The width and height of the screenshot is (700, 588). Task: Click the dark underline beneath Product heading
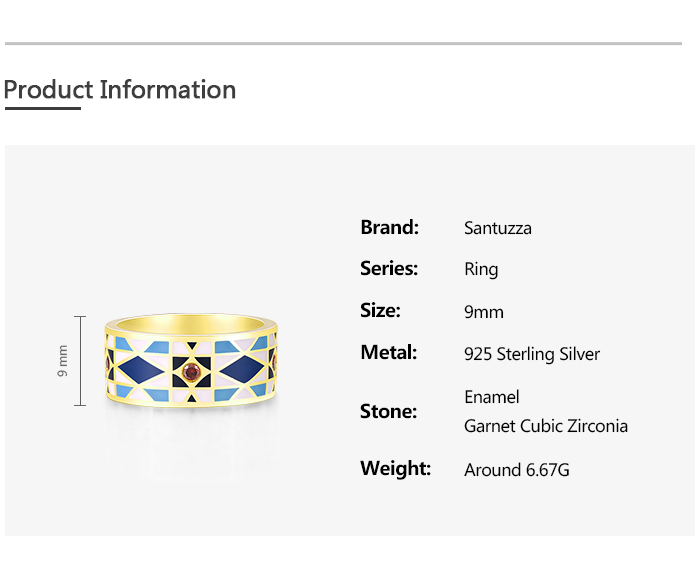[x=42, y=108]
